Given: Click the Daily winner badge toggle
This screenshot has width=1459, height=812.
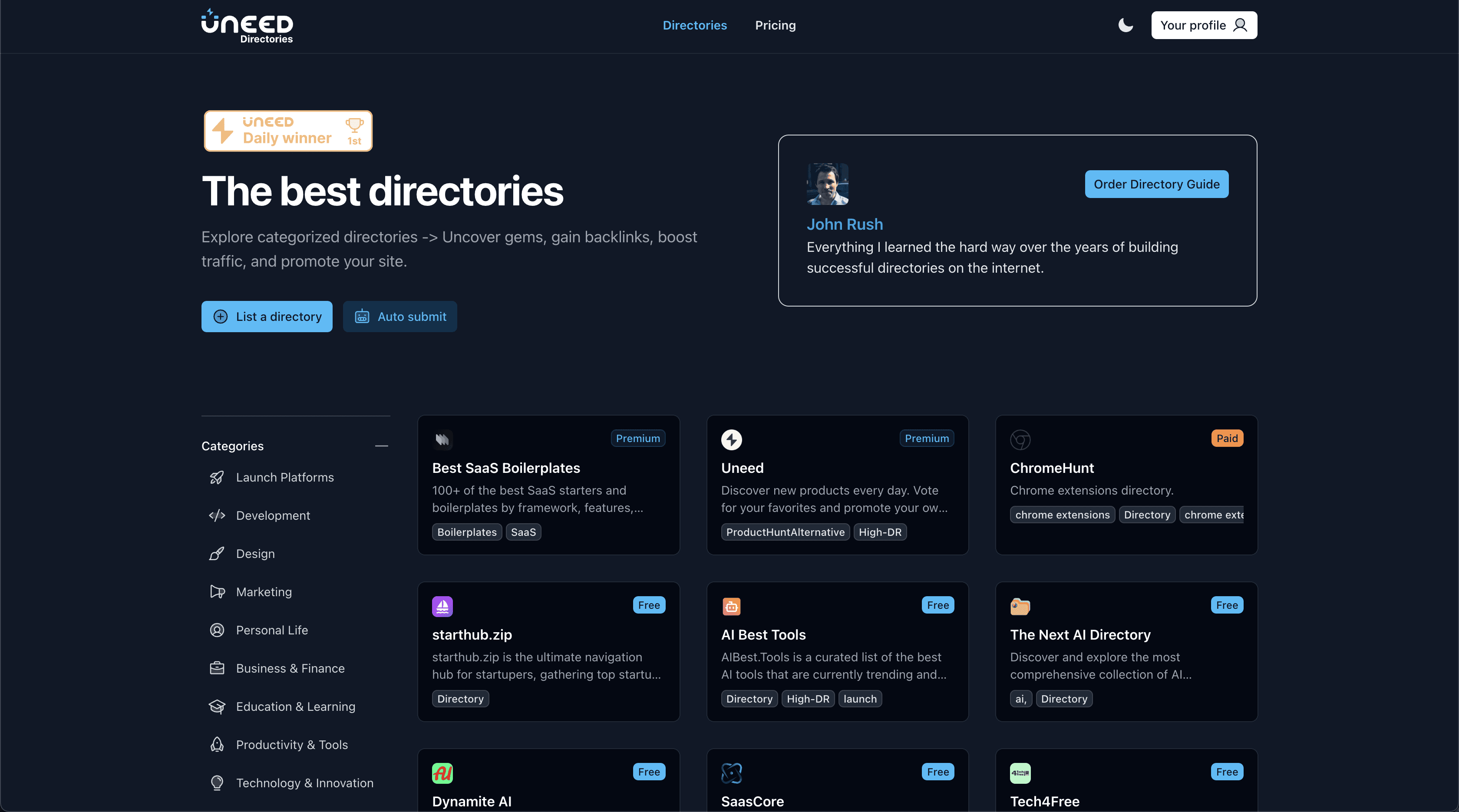Looking at the screenshot, I should pyautogui.click(x=288, y=130).
